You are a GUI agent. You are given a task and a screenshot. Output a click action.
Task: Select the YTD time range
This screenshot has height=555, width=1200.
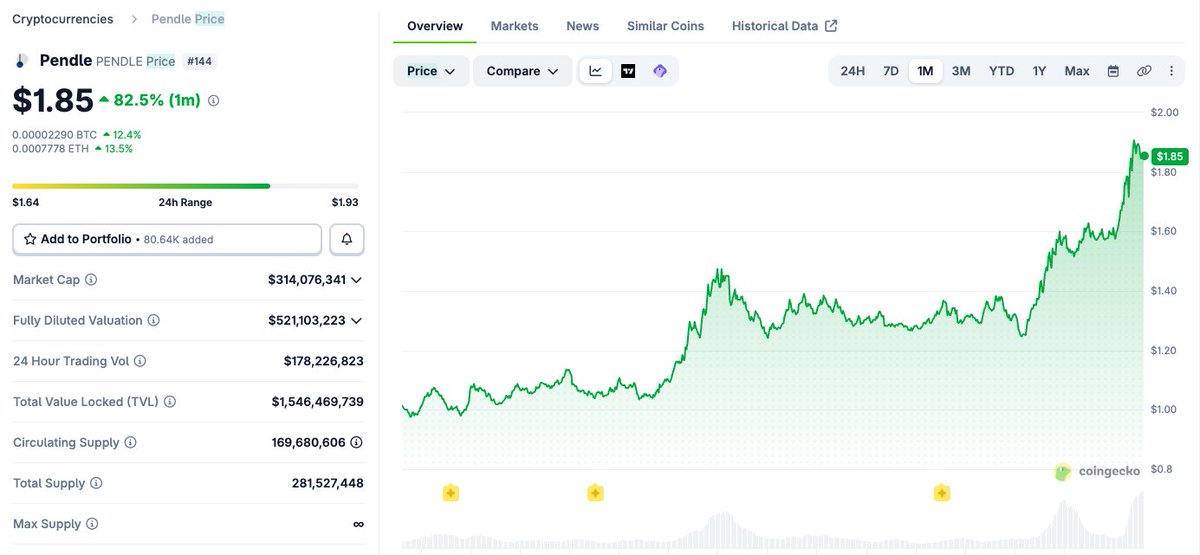[x=1001, y=71]
